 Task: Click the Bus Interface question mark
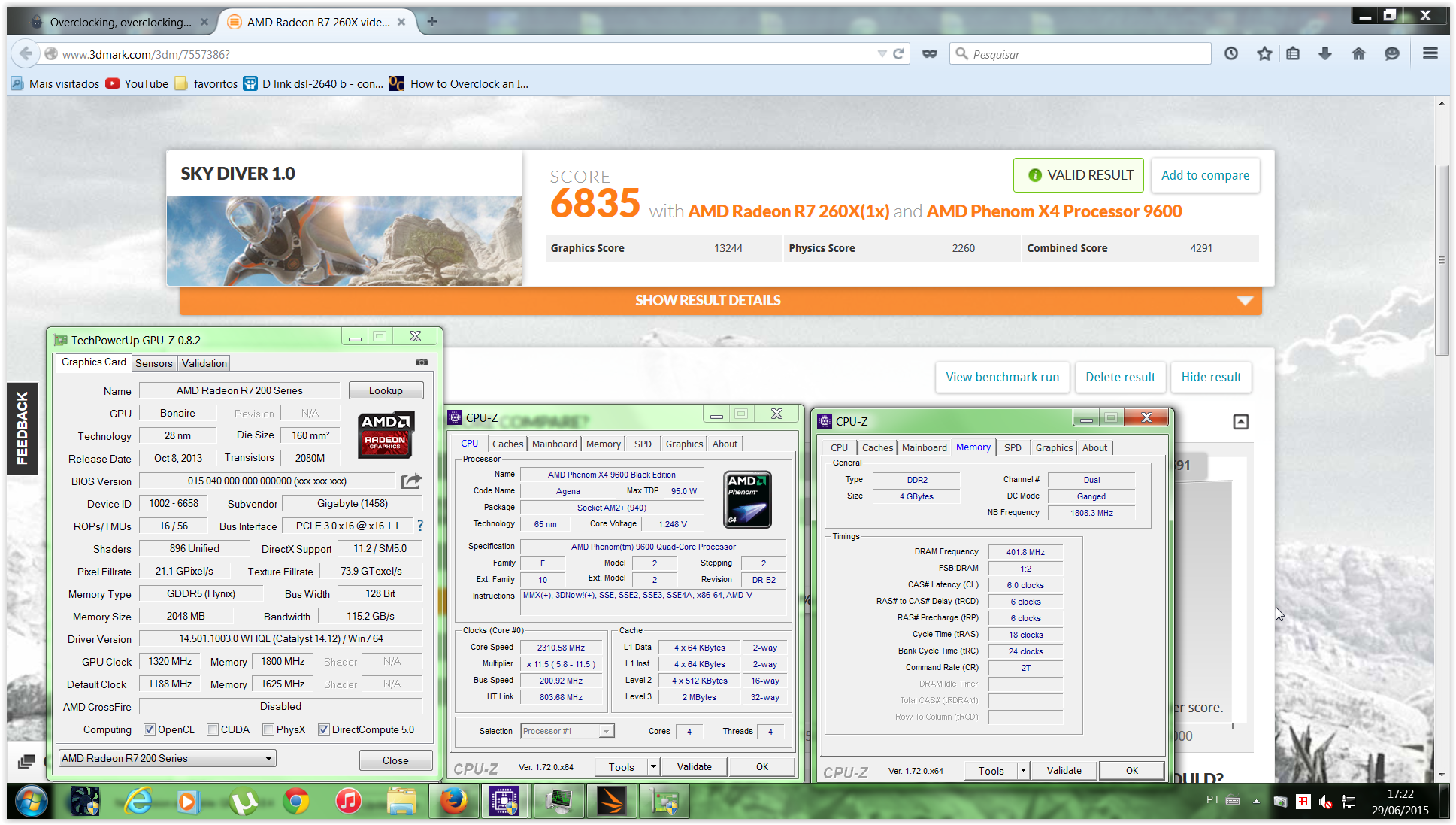[x=420, y=526]
